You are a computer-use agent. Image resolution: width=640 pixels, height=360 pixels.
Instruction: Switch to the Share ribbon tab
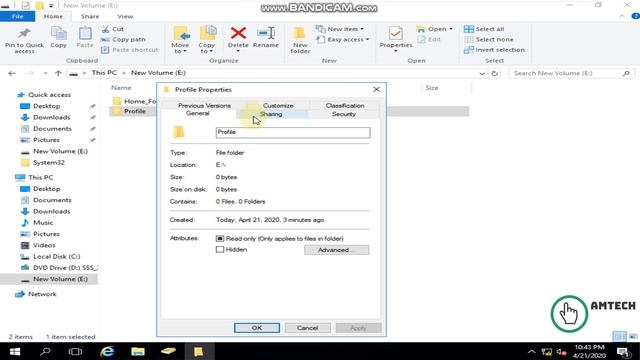tap(90, 16)
